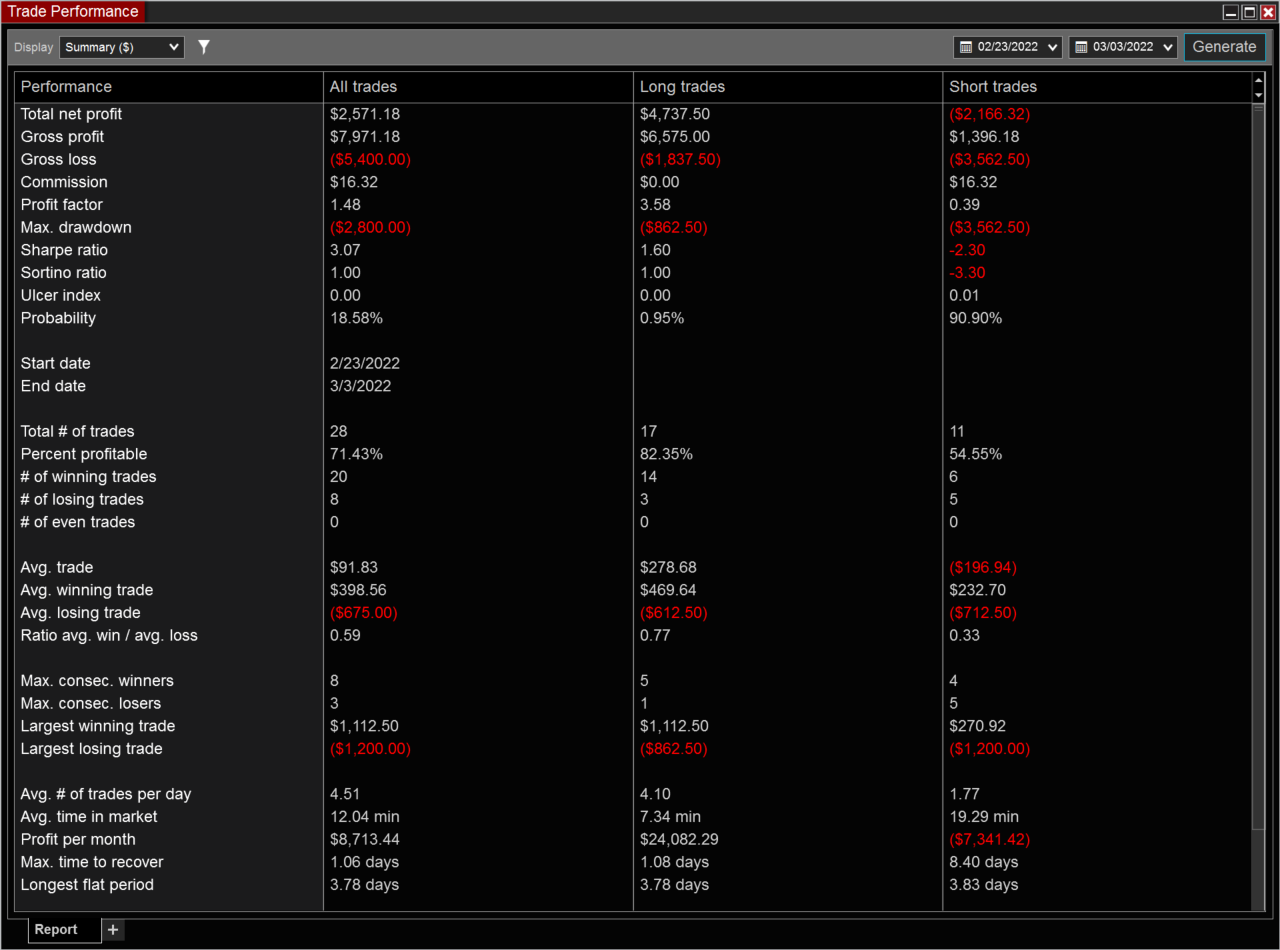
Task: Select the $4,737.50 long net profit value
Action: tap(675, 114)
